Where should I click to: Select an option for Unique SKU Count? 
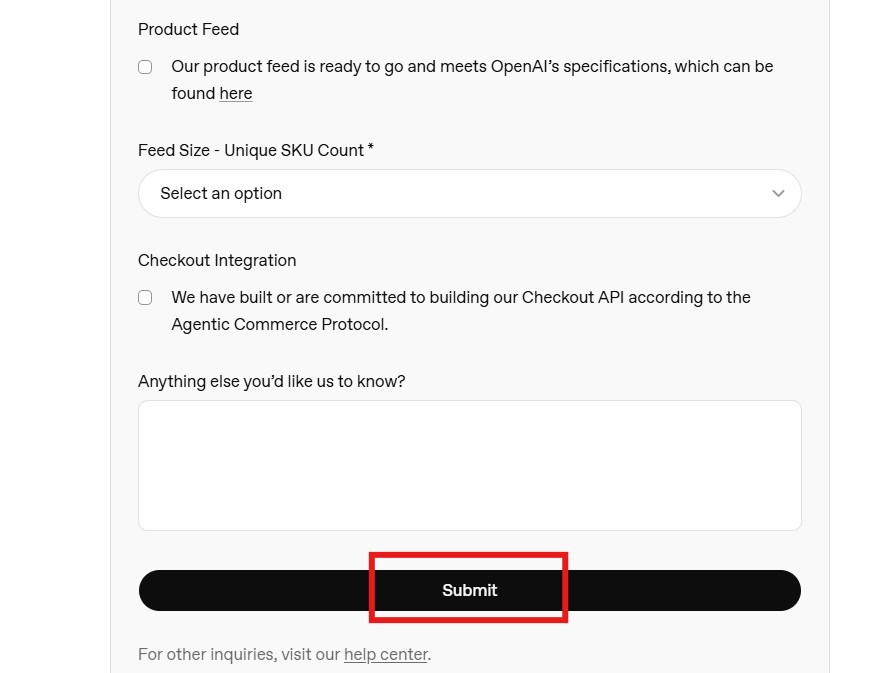tap(469, 193)
